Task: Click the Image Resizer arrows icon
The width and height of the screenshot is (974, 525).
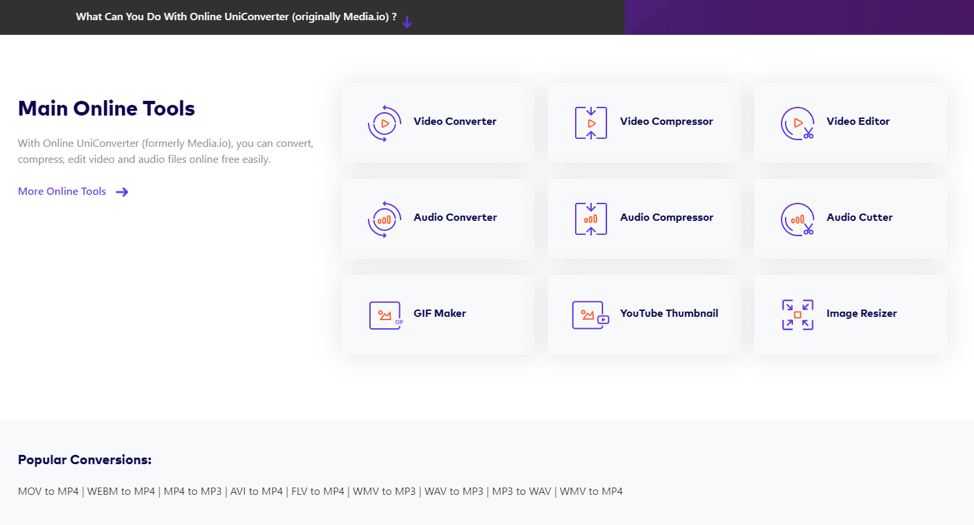Action: point(798,315)
